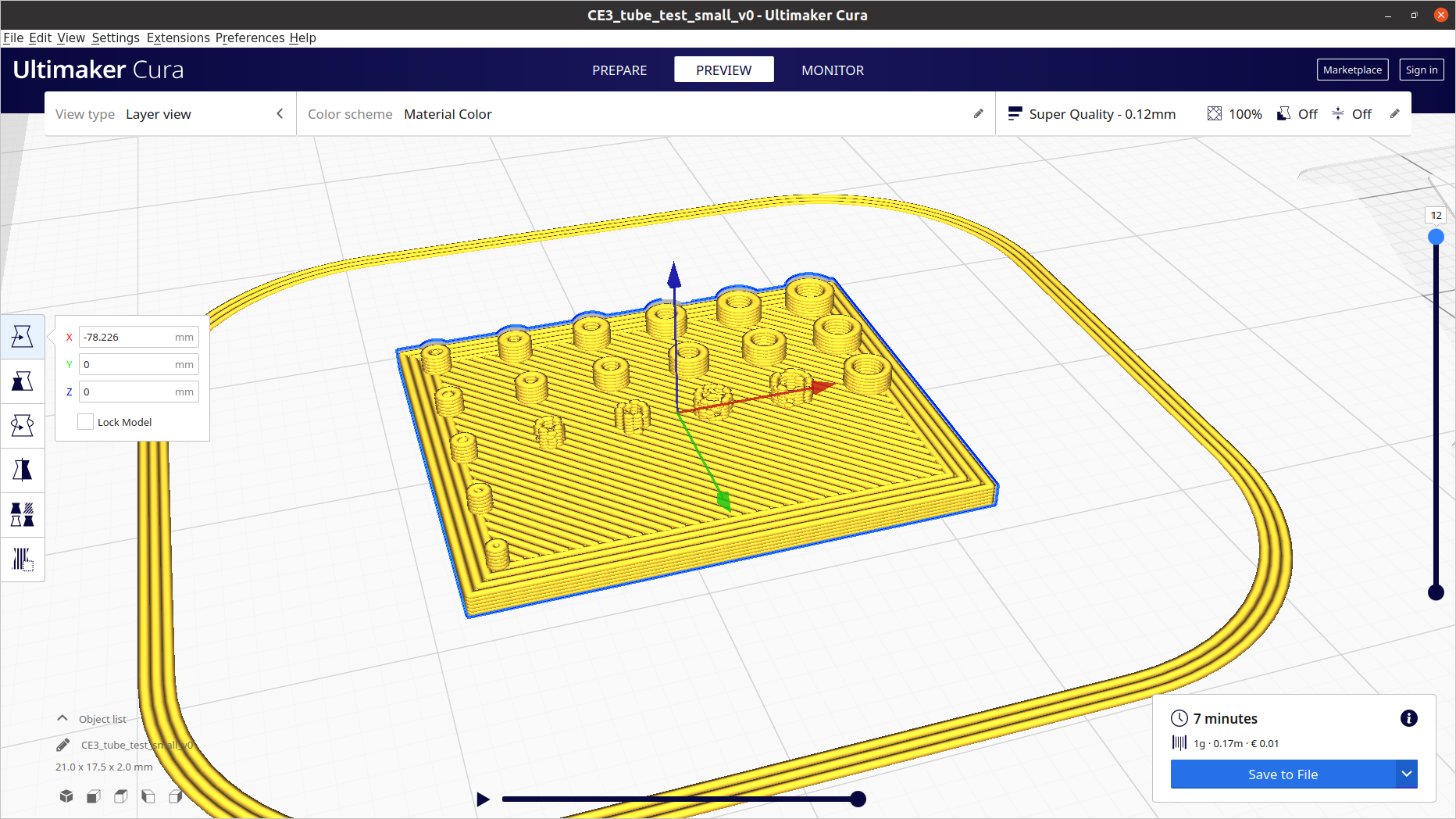Click the top layer slider handle
This screenshot has height=819, width=1456.
pyautogui.click(x=1436, y=237)
